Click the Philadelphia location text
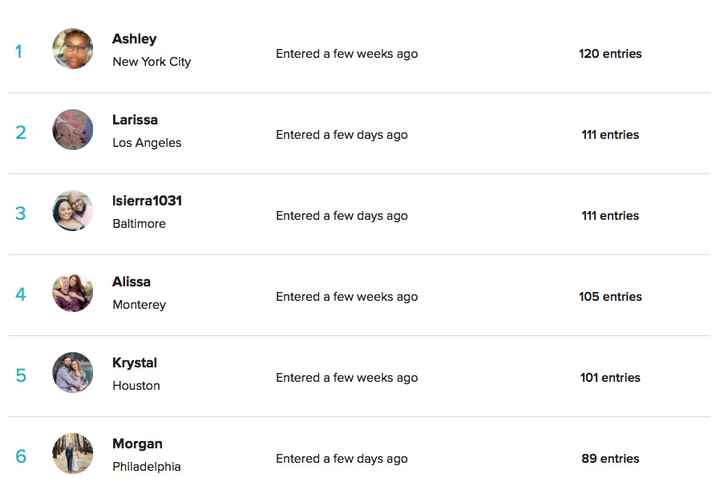This screenshot has width=720, height=490. [146, 467]
